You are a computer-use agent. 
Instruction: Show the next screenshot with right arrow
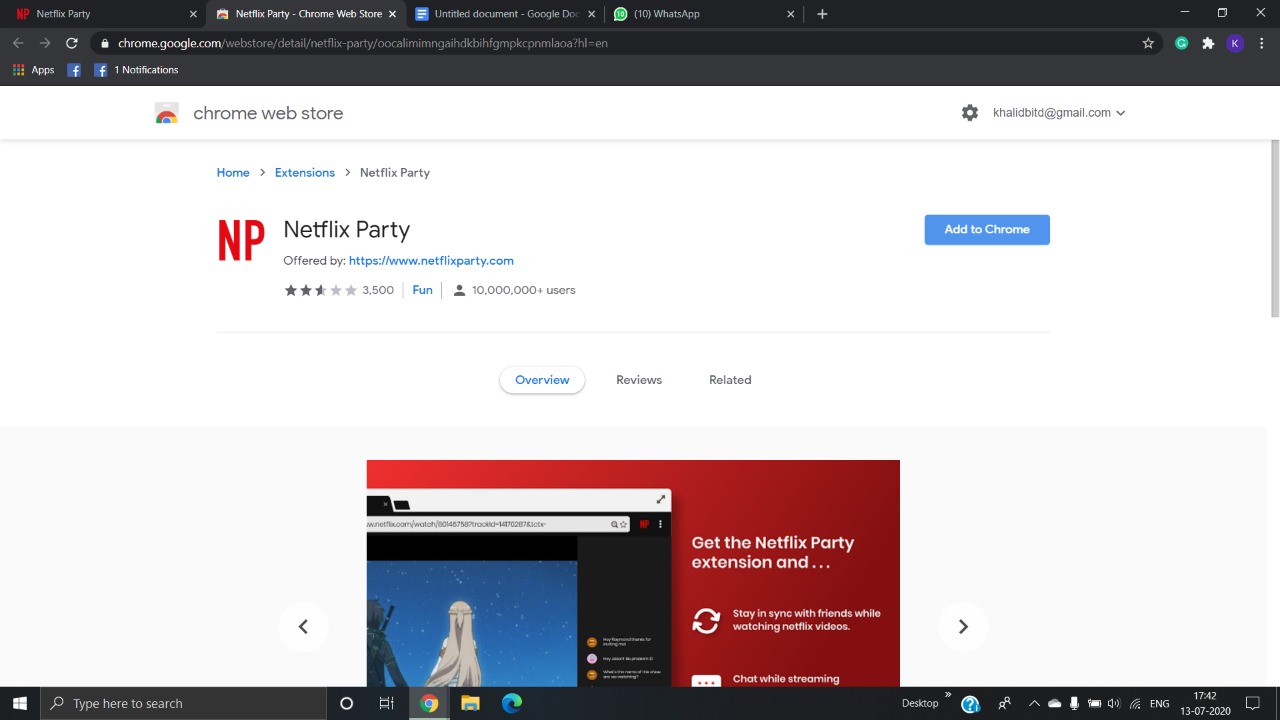coord(963,626)
